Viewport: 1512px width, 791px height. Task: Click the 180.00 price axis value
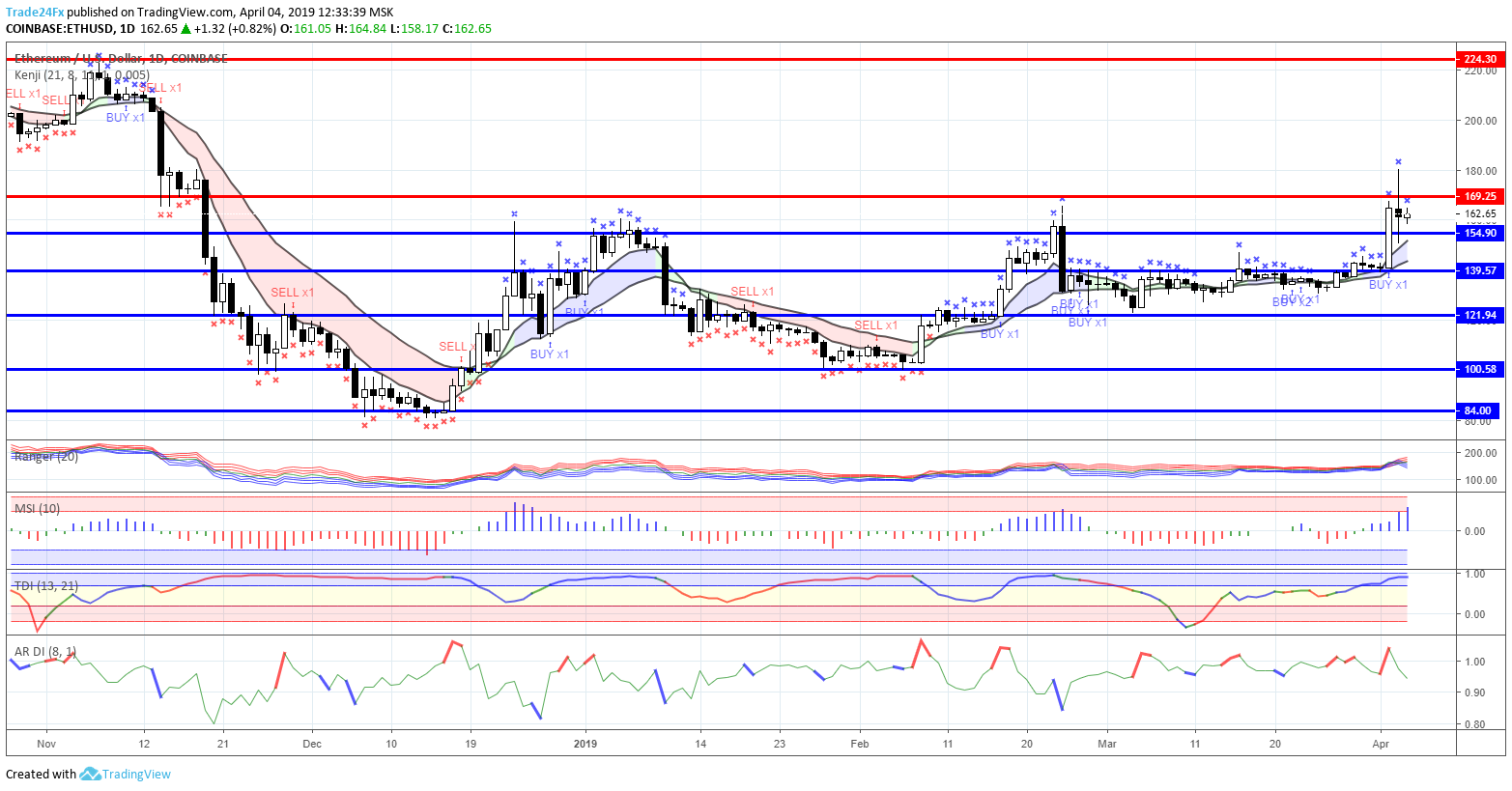(x=1480, y=171)
